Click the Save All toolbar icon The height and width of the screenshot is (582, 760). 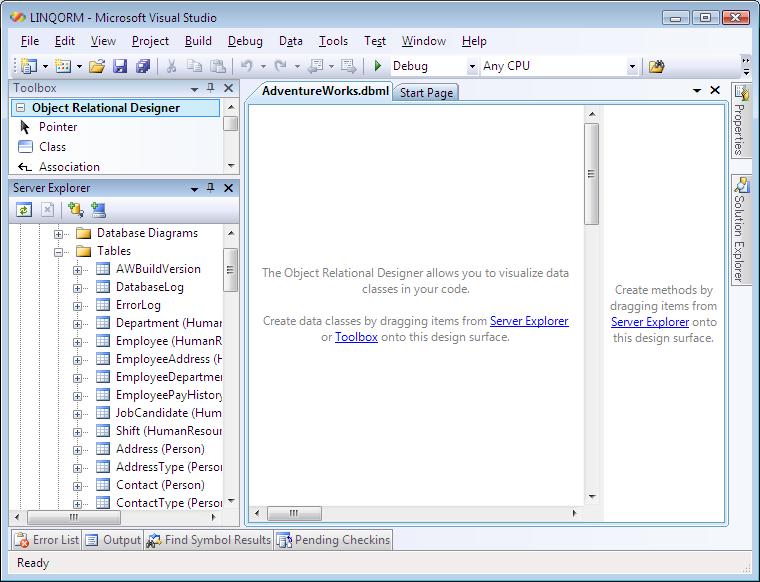click(143, 66)
